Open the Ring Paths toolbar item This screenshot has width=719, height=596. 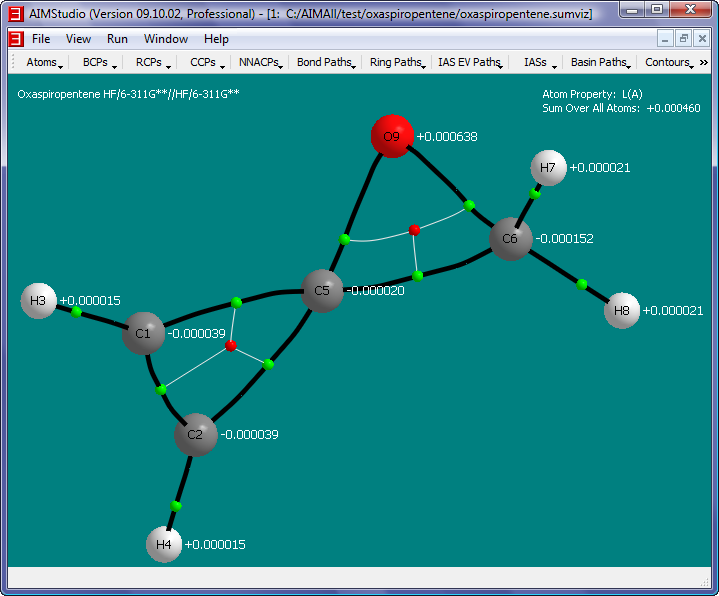(x=397, y=62)
